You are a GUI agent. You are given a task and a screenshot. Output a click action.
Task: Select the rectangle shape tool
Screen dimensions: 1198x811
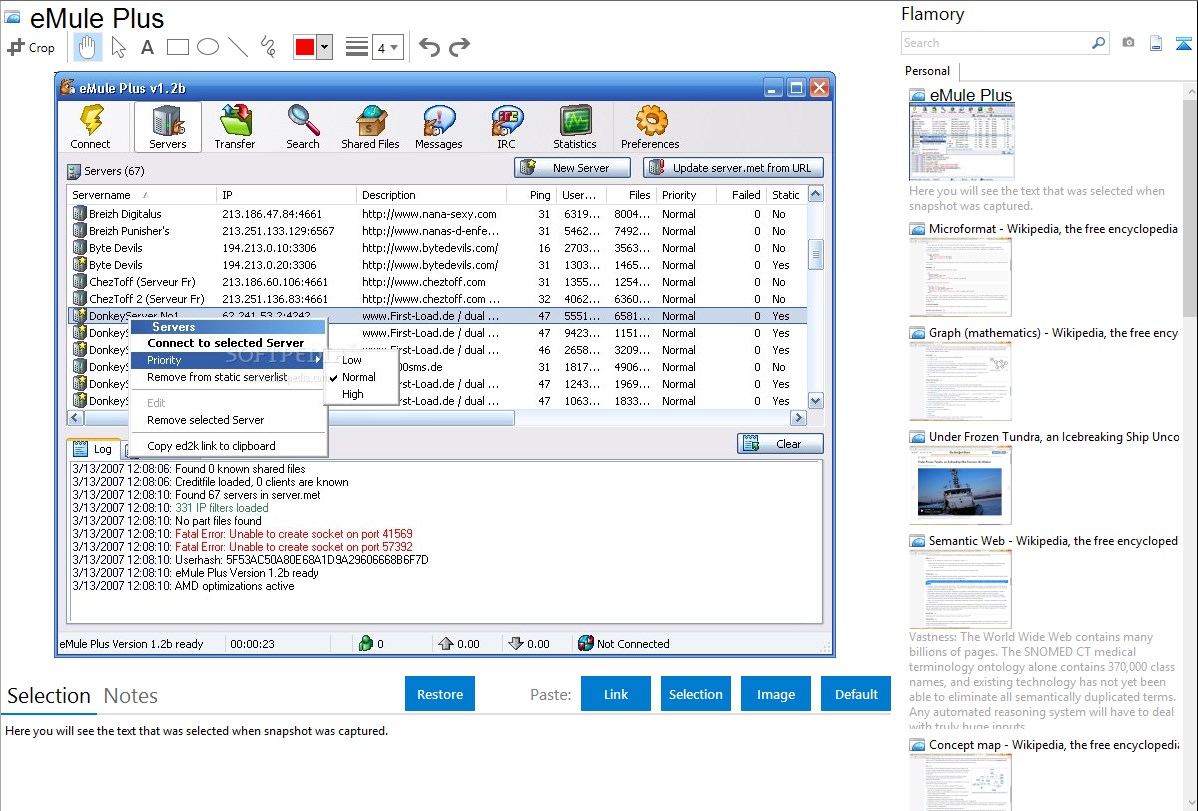pos(178,47)
